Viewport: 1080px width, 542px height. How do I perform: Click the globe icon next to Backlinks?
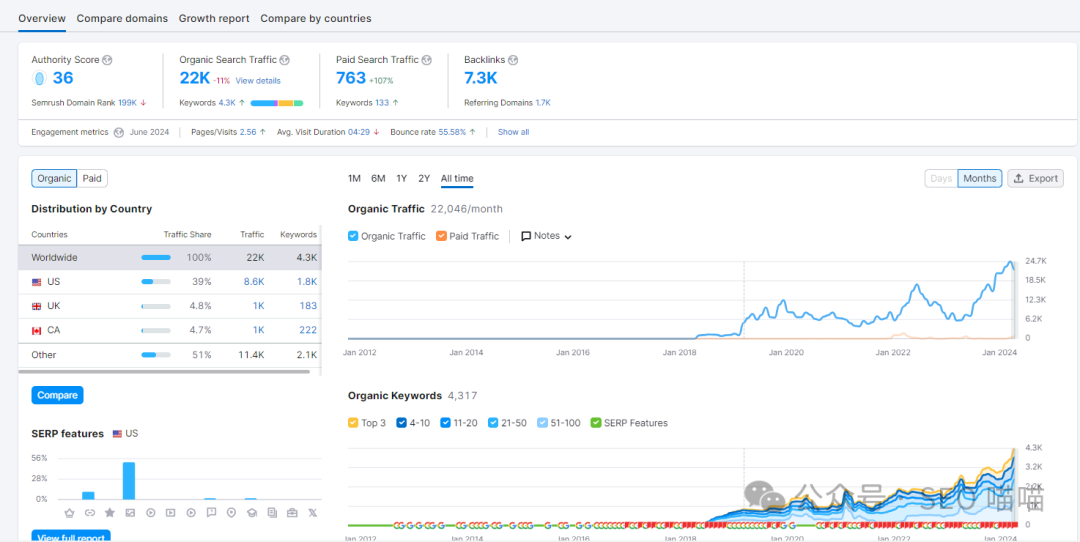[513, 60]
